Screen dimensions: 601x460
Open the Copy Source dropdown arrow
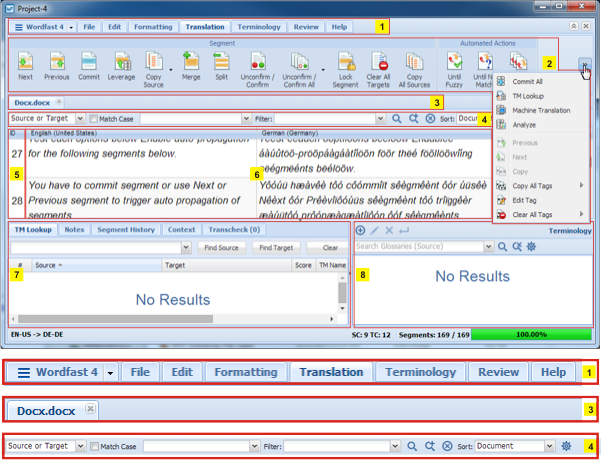[171, 70]
